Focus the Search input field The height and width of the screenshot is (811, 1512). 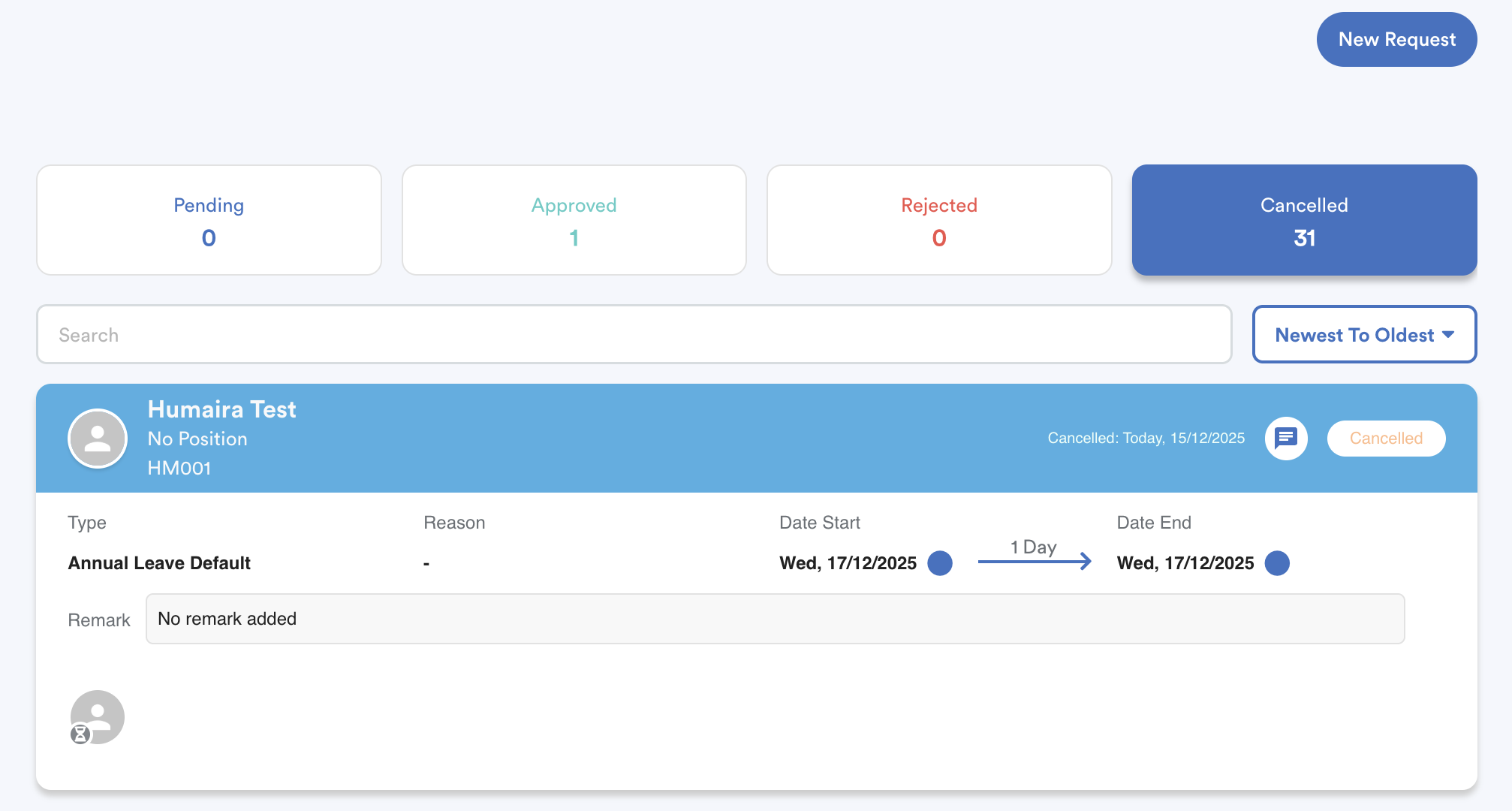pyautogui.click(x=634, y=335)
